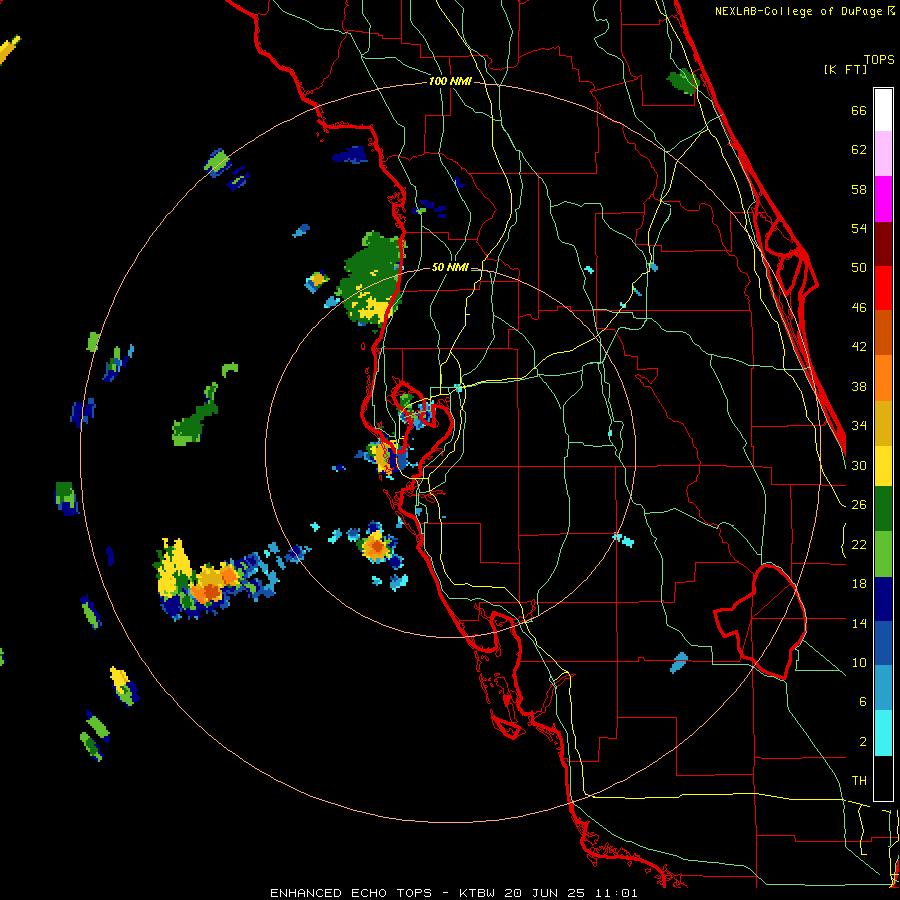This screenshot has height=900, width=900.
Task: Click the 38 legend value
Action: [859, 387]
